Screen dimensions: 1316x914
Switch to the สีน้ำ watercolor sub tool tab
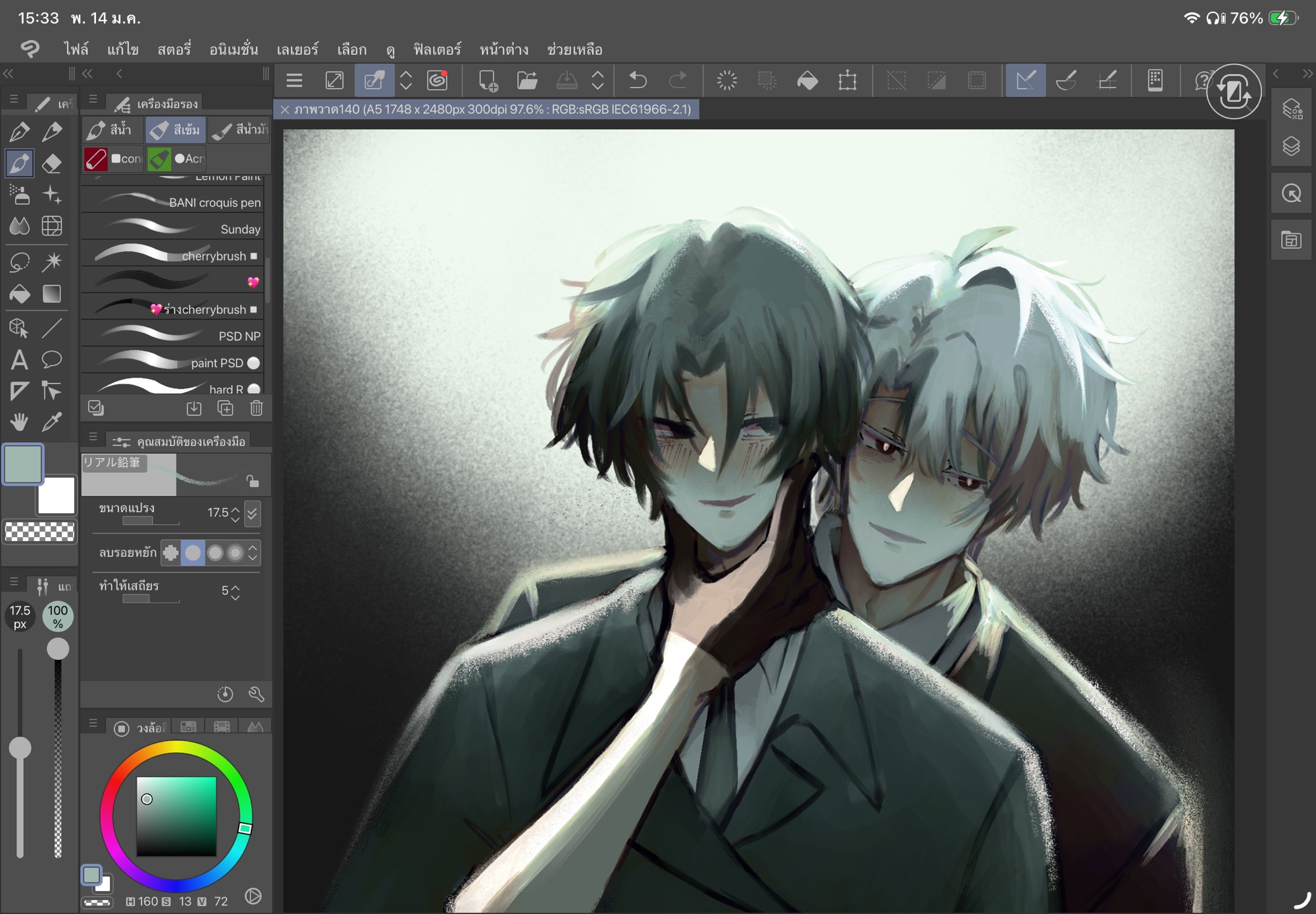click(112, 130)
